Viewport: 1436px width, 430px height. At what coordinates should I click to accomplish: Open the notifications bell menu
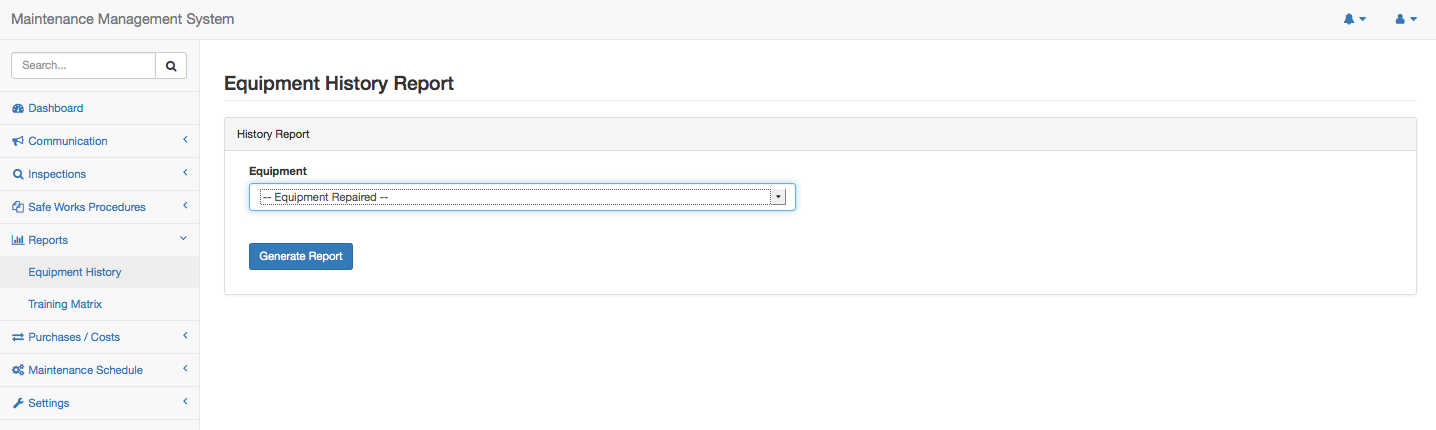coord(1354,20)
